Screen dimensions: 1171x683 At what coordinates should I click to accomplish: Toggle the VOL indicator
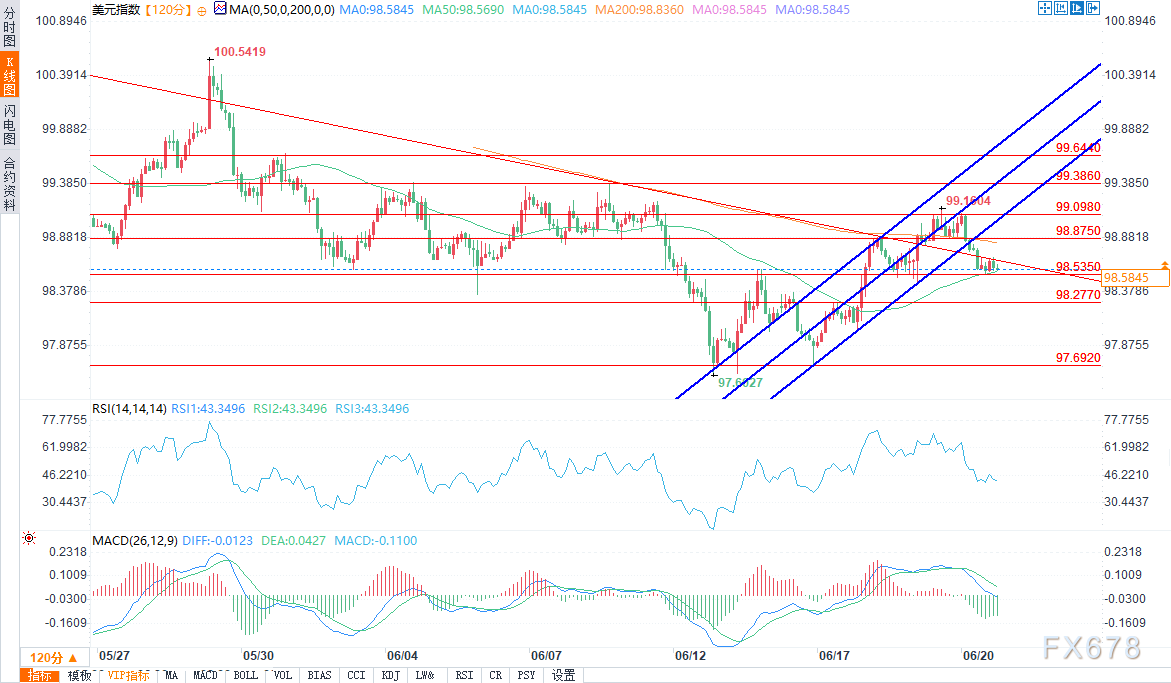pos(283,675)
